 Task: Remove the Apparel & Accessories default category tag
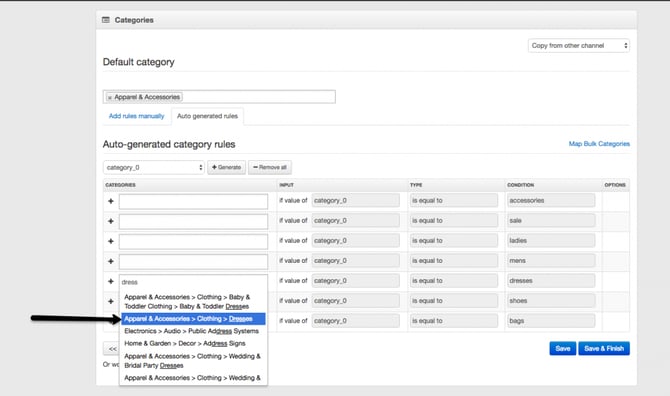(x=110, y=97)
